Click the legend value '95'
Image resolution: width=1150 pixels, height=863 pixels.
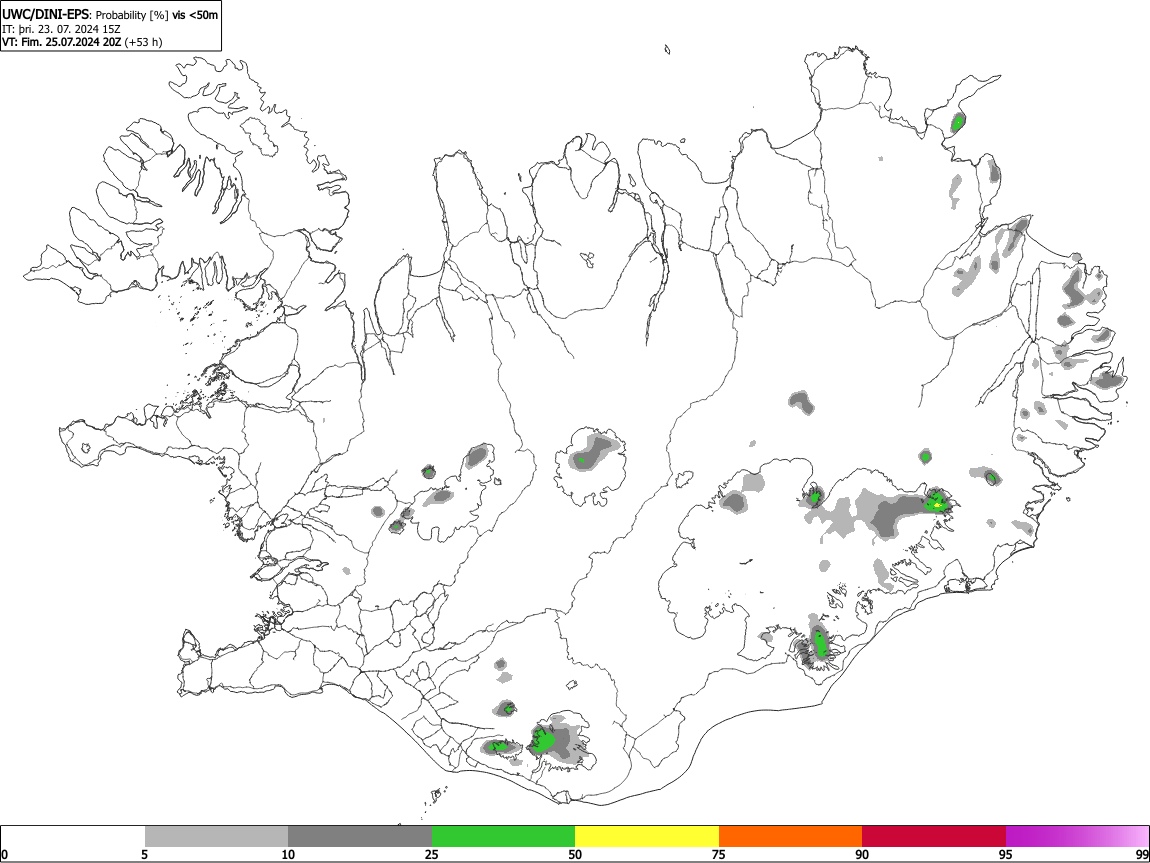pyautogui.click(x=1006, y=854)
